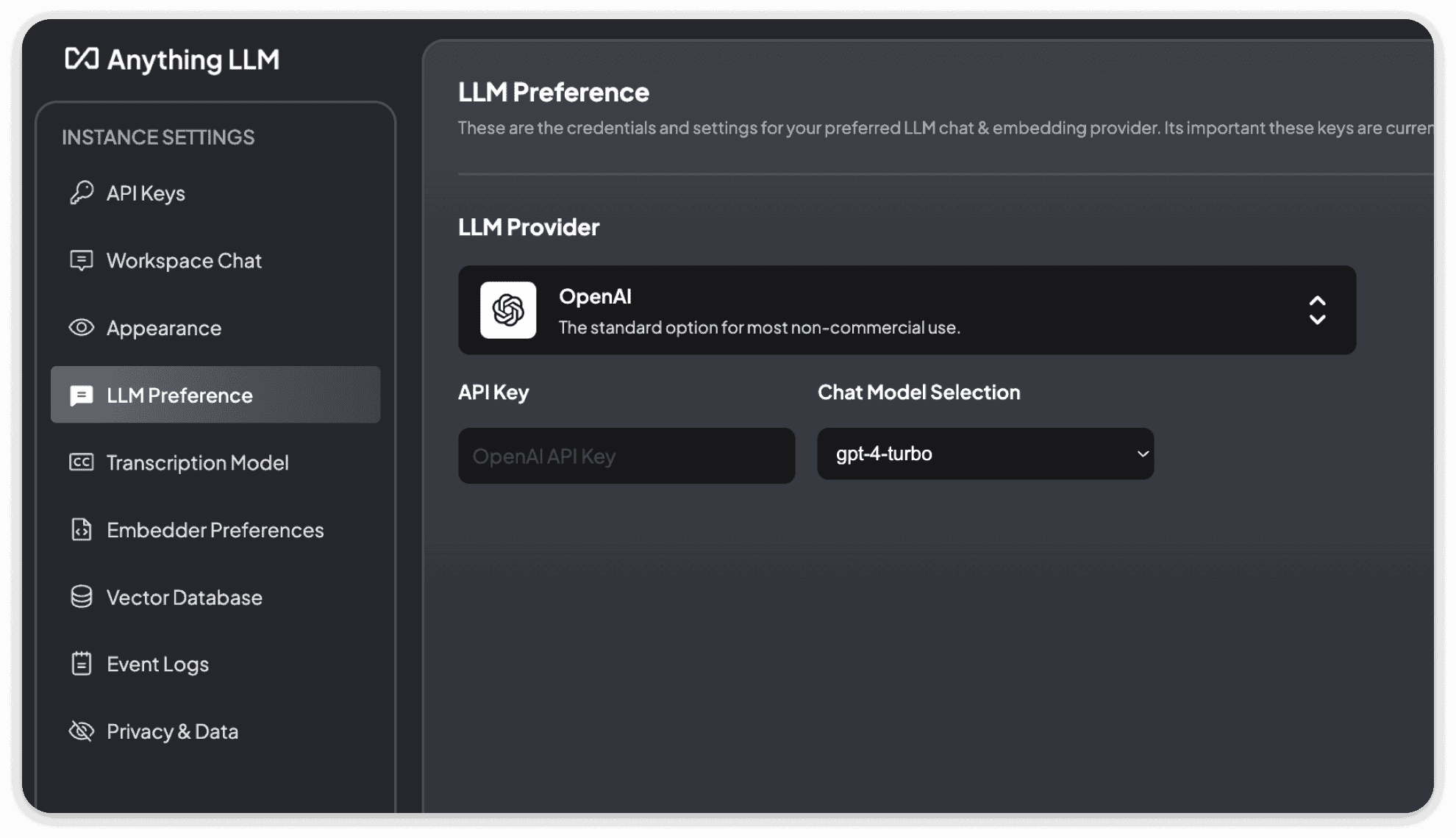Click the OpenAI provider selection card

click(x=907, y=309)
